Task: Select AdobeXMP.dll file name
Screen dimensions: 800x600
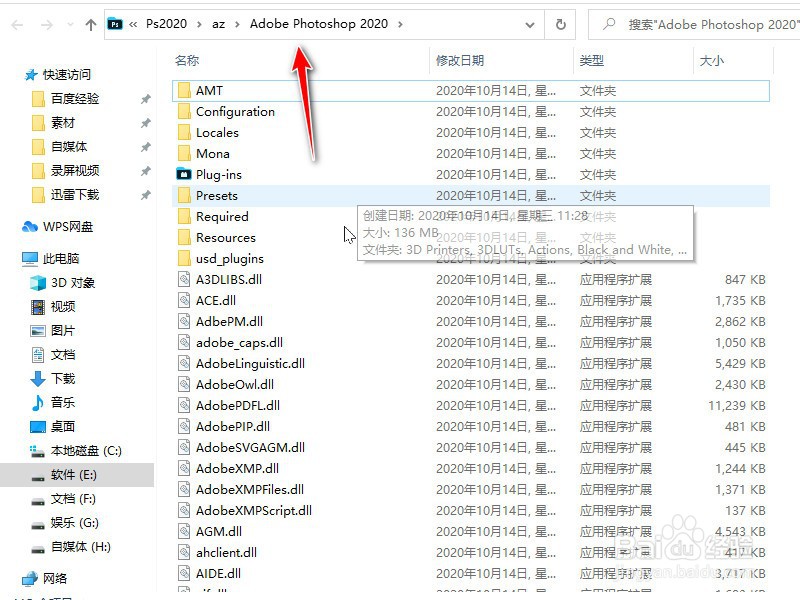Action: pos(237,468)
